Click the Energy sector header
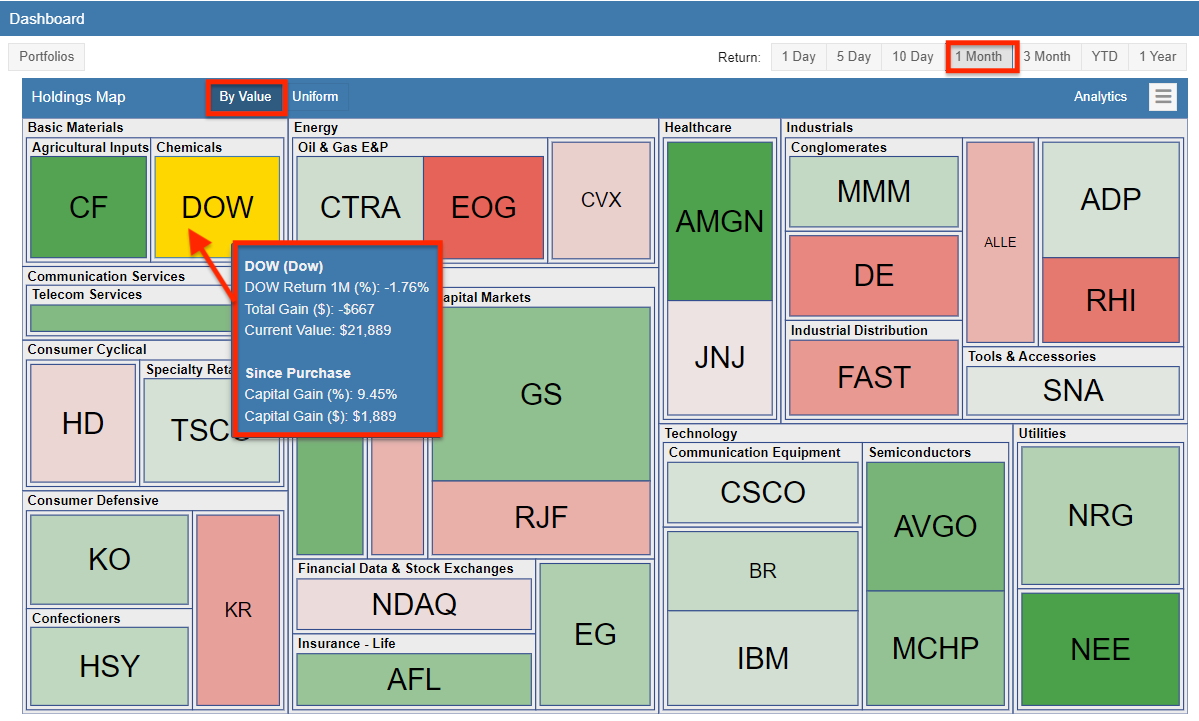The width and height of the screenshot is (1199, 721). click(x=316, y=128)
